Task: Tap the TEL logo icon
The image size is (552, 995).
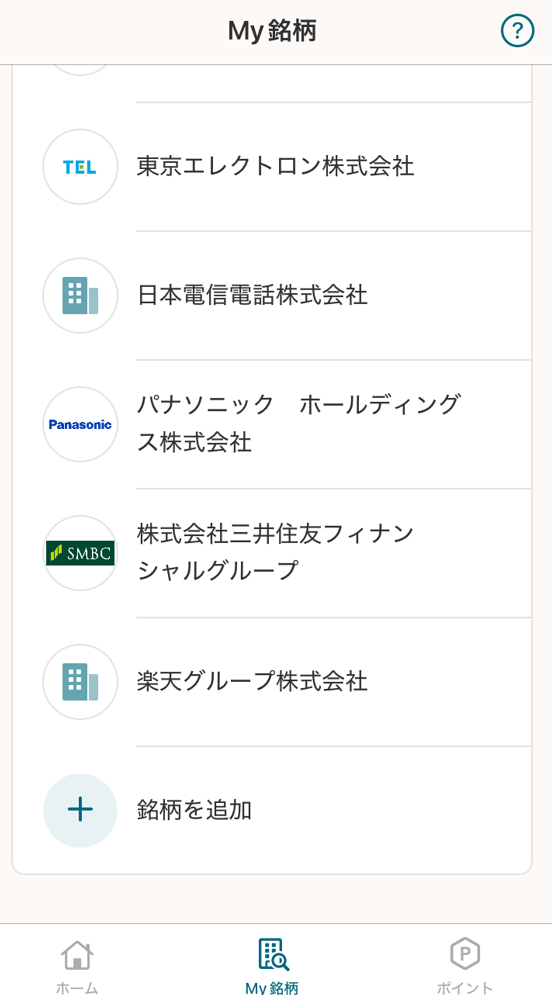Action: pyautogui.click(x=80, y=167)
